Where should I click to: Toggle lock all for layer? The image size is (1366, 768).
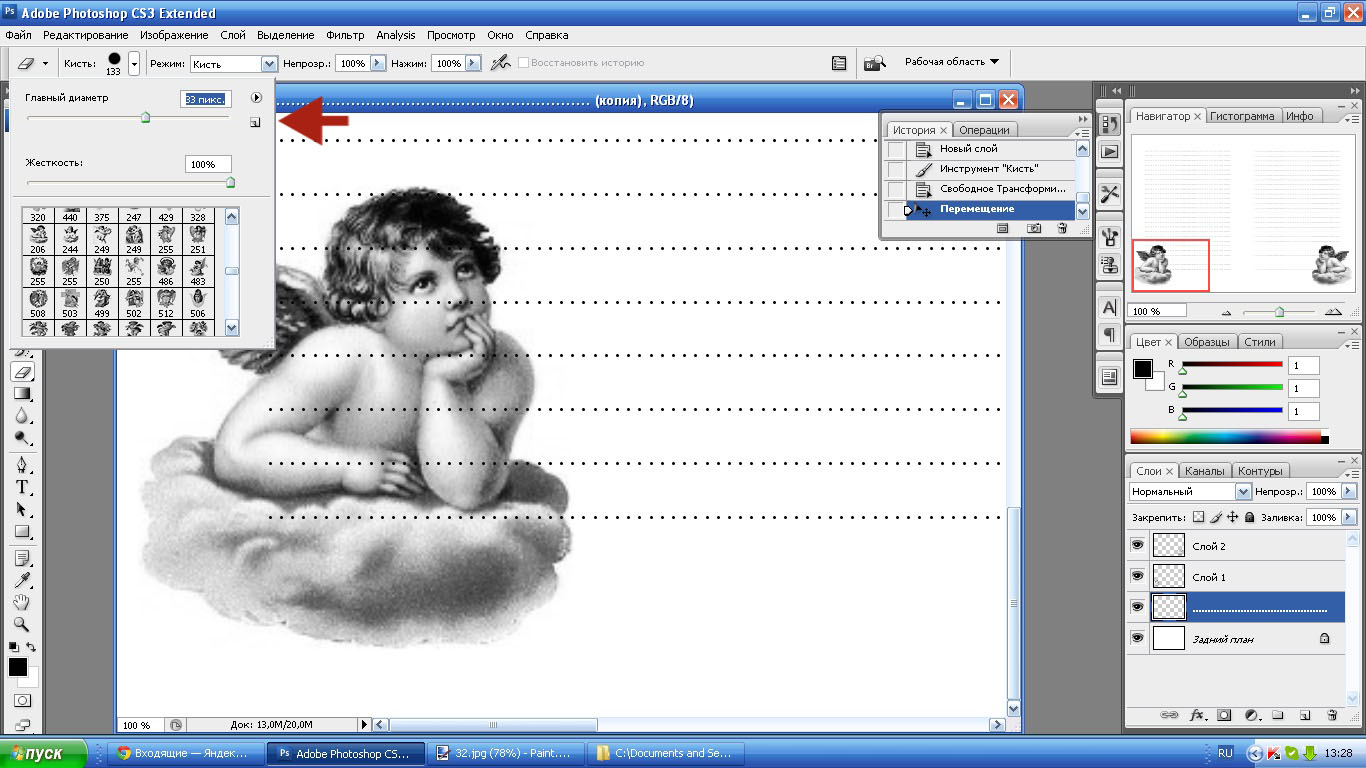pyautogui.click(x=1250, y=517)
